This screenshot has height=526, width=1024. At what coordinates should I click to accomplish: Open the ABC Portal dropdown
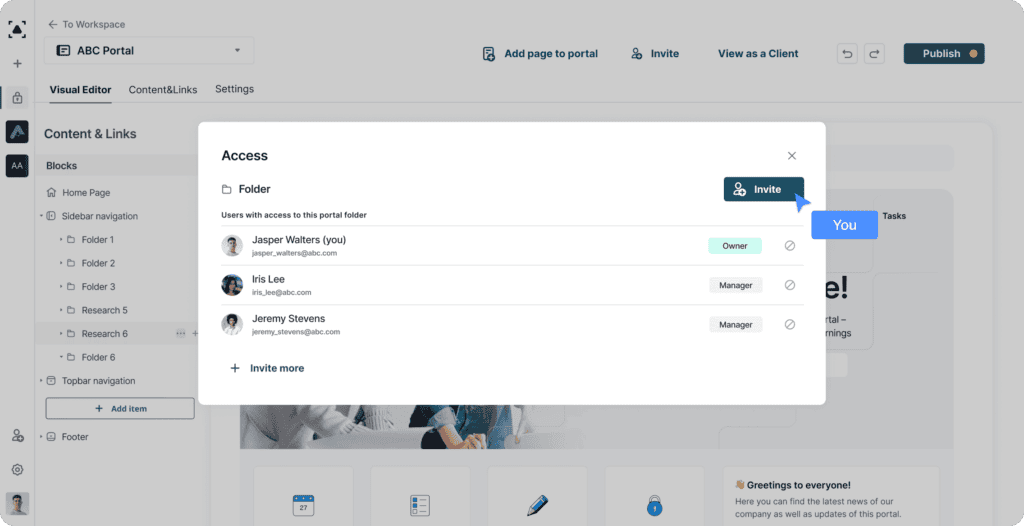coord(149,50)
